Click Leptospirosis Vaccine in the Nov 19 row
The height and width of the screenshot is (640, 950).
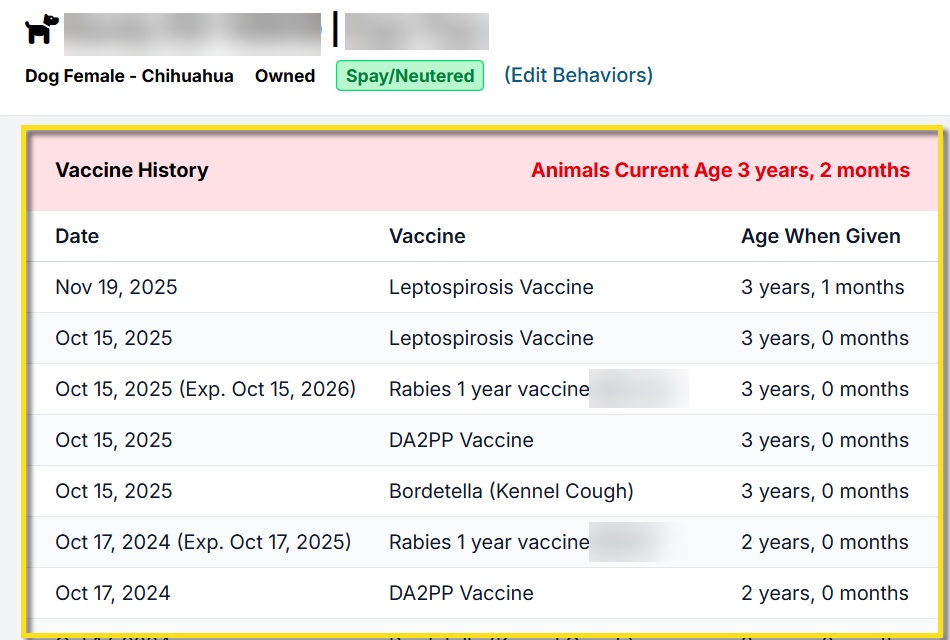pyautogui.click(x=491, y=287)
